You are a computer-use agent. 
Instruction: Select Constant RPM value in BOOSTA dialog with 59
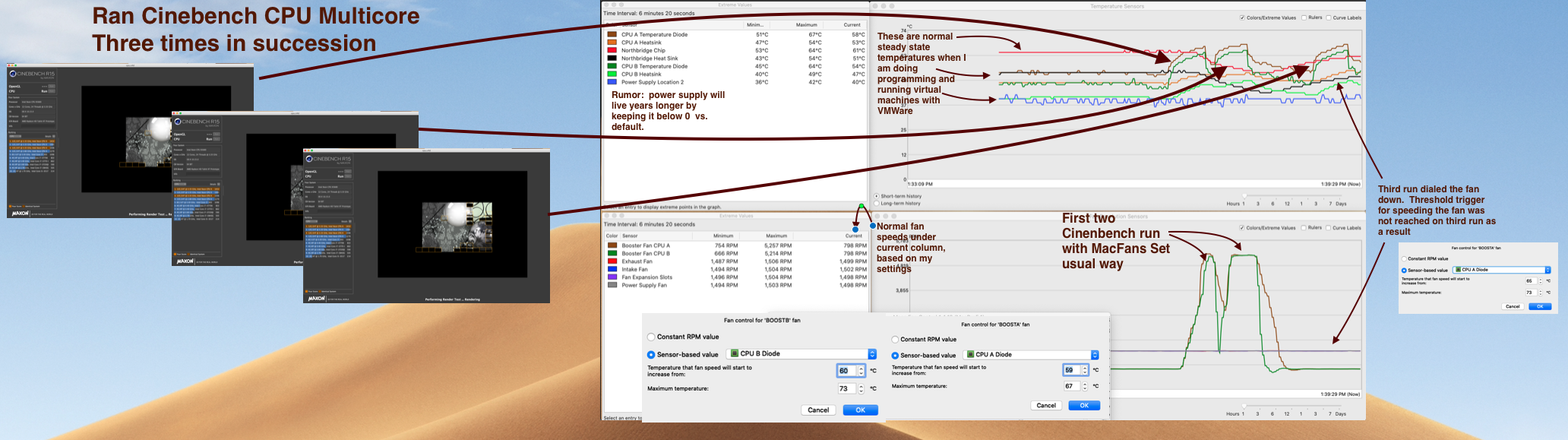(895, 339)
